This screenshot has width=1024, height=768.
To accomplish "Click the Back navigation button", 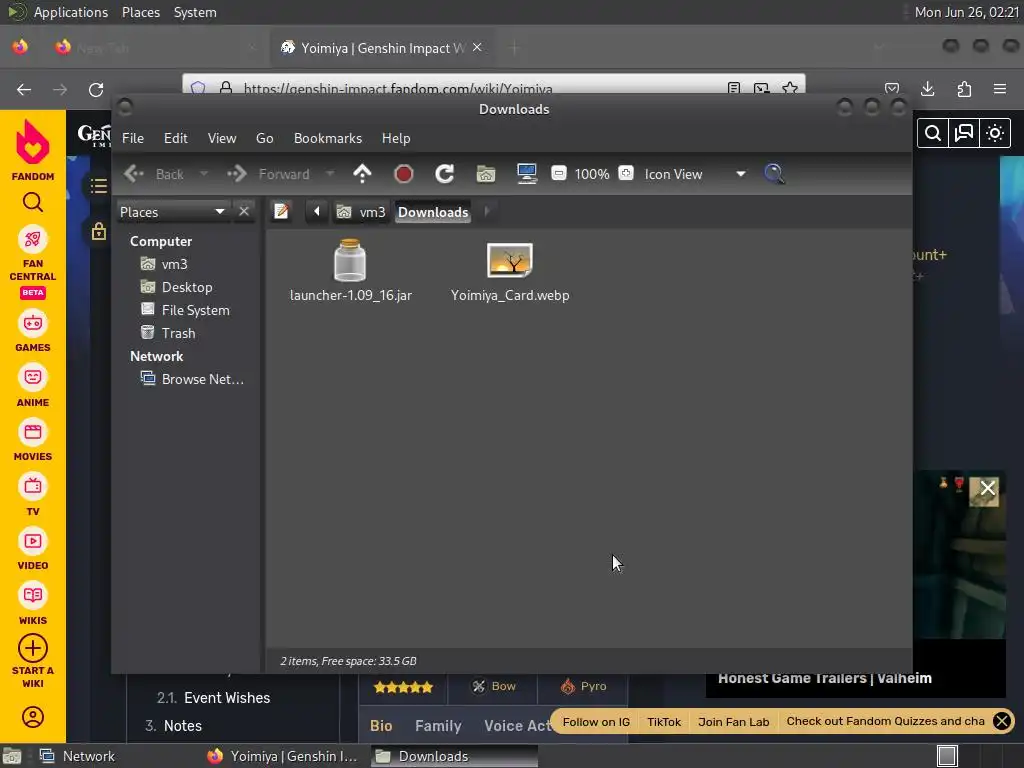I will pyautogui.click(x=154, y=174).
